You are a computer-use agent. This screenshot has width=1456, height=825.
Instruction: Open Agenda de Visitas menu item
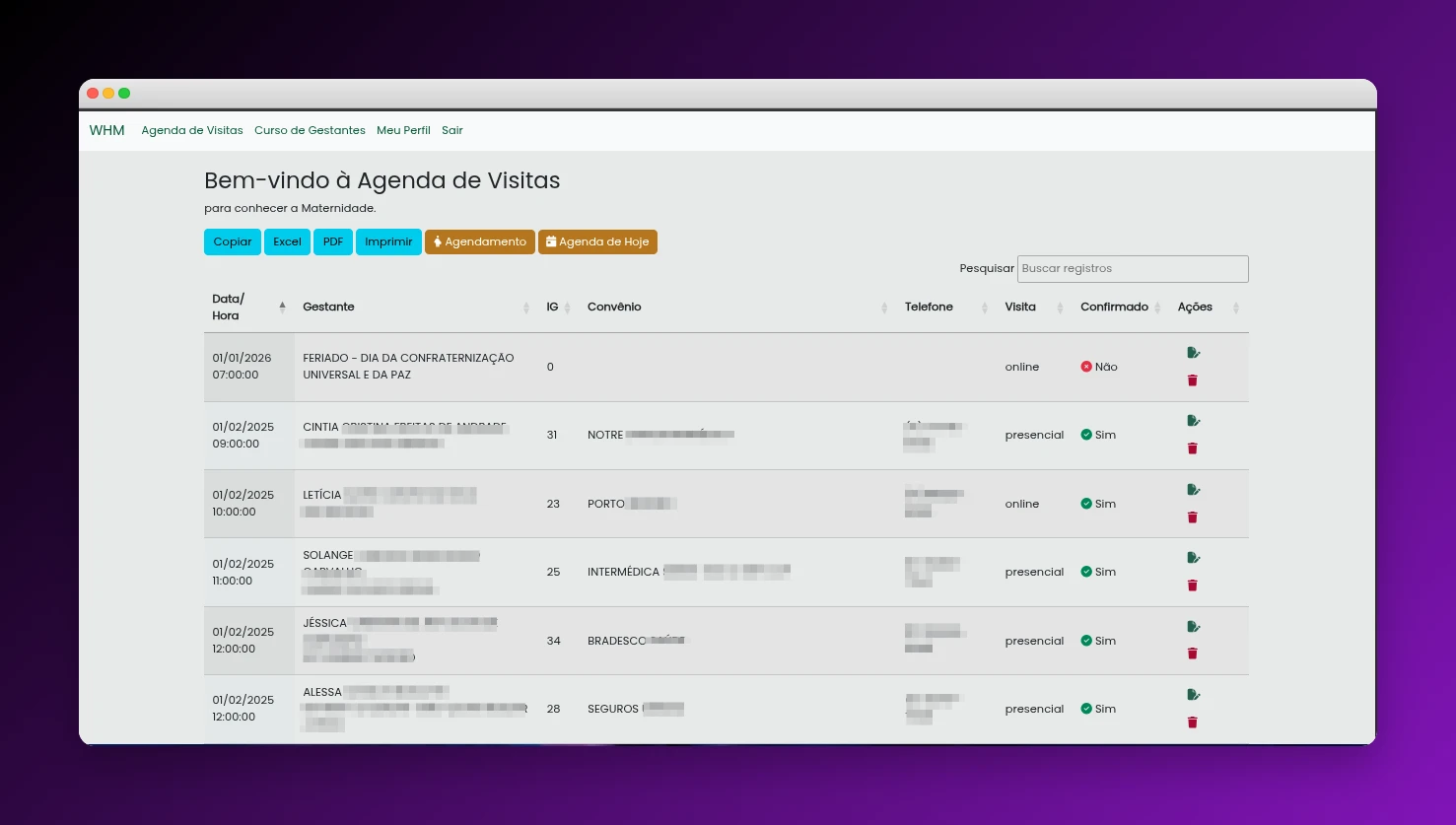[x=192, y=130]
